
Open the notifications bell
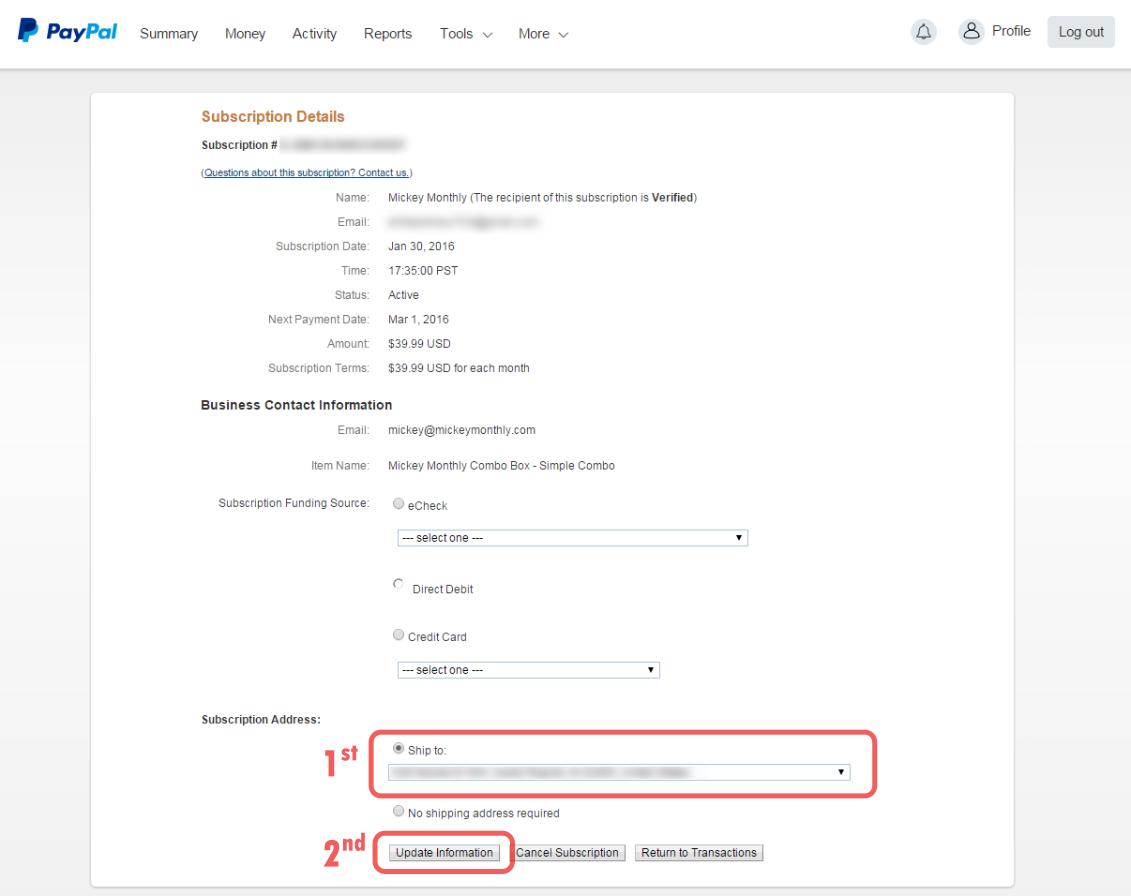pos(923,32)
